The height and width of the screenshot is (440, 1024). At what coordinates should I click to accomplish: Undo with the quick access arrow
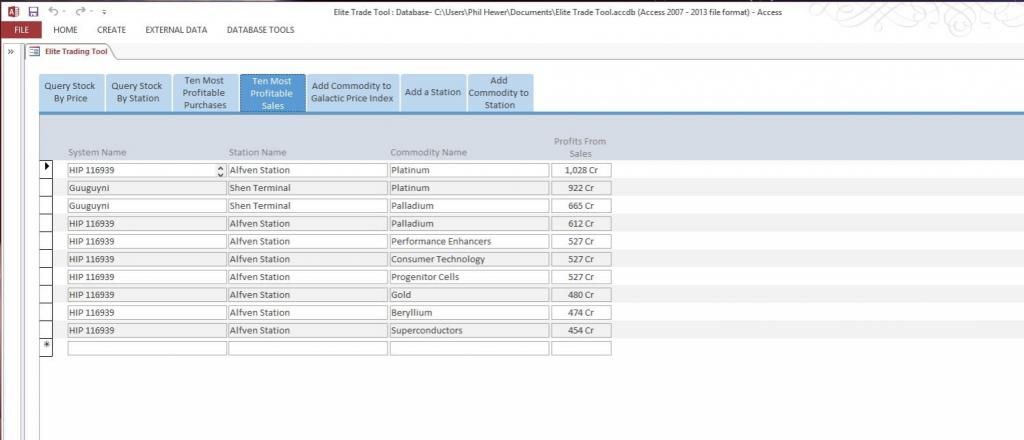[x=54, y=11]
